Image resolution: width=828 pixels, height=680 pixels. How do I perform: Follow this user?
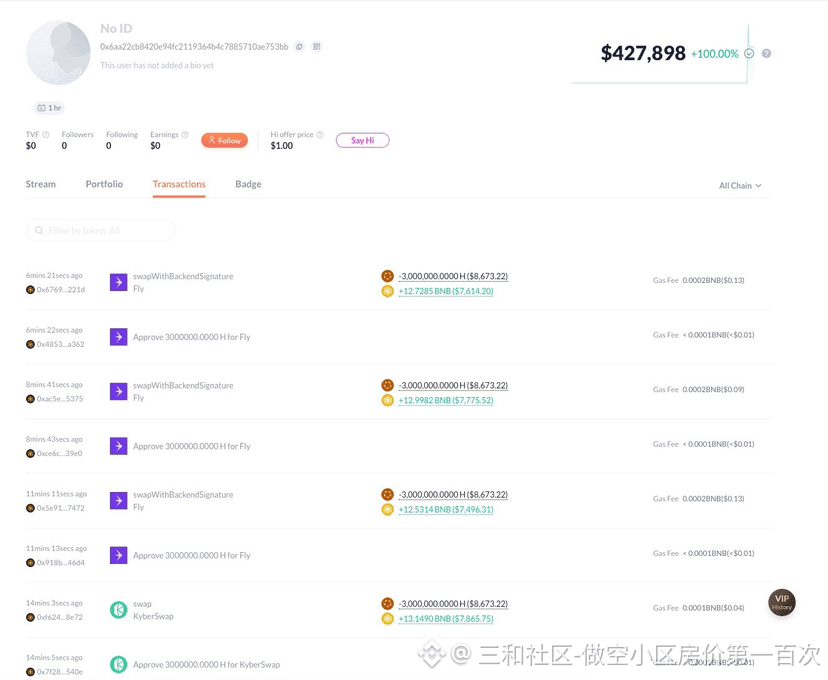click(x=224, y=140)
